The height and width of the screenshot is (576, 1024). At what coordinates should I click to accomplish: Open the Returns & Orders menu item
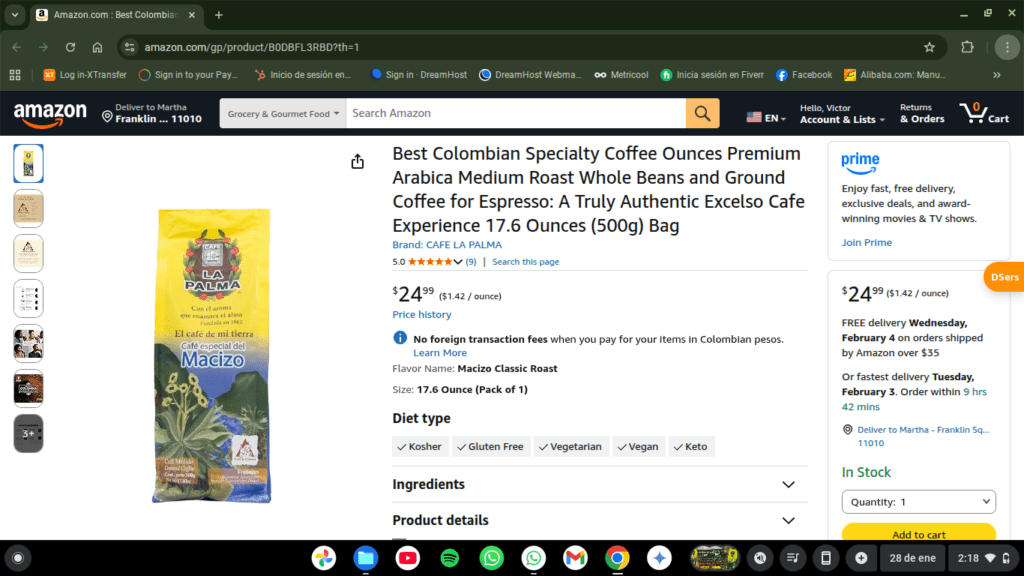(921, 114)
